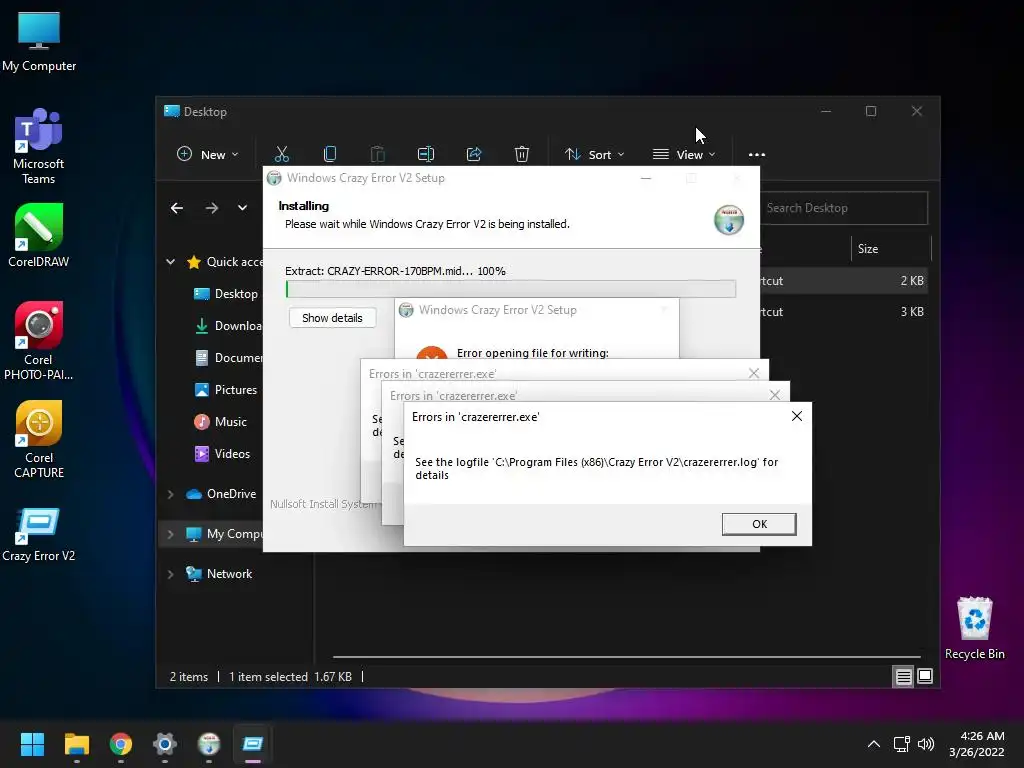Close the front crazererrer.exe error dialog

[797, 416]
